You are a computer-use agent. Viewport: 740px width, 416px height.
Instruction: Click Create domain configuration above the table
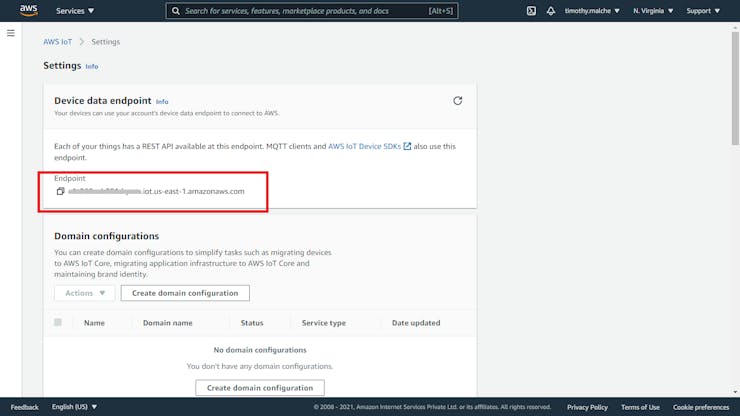[185, 293]
